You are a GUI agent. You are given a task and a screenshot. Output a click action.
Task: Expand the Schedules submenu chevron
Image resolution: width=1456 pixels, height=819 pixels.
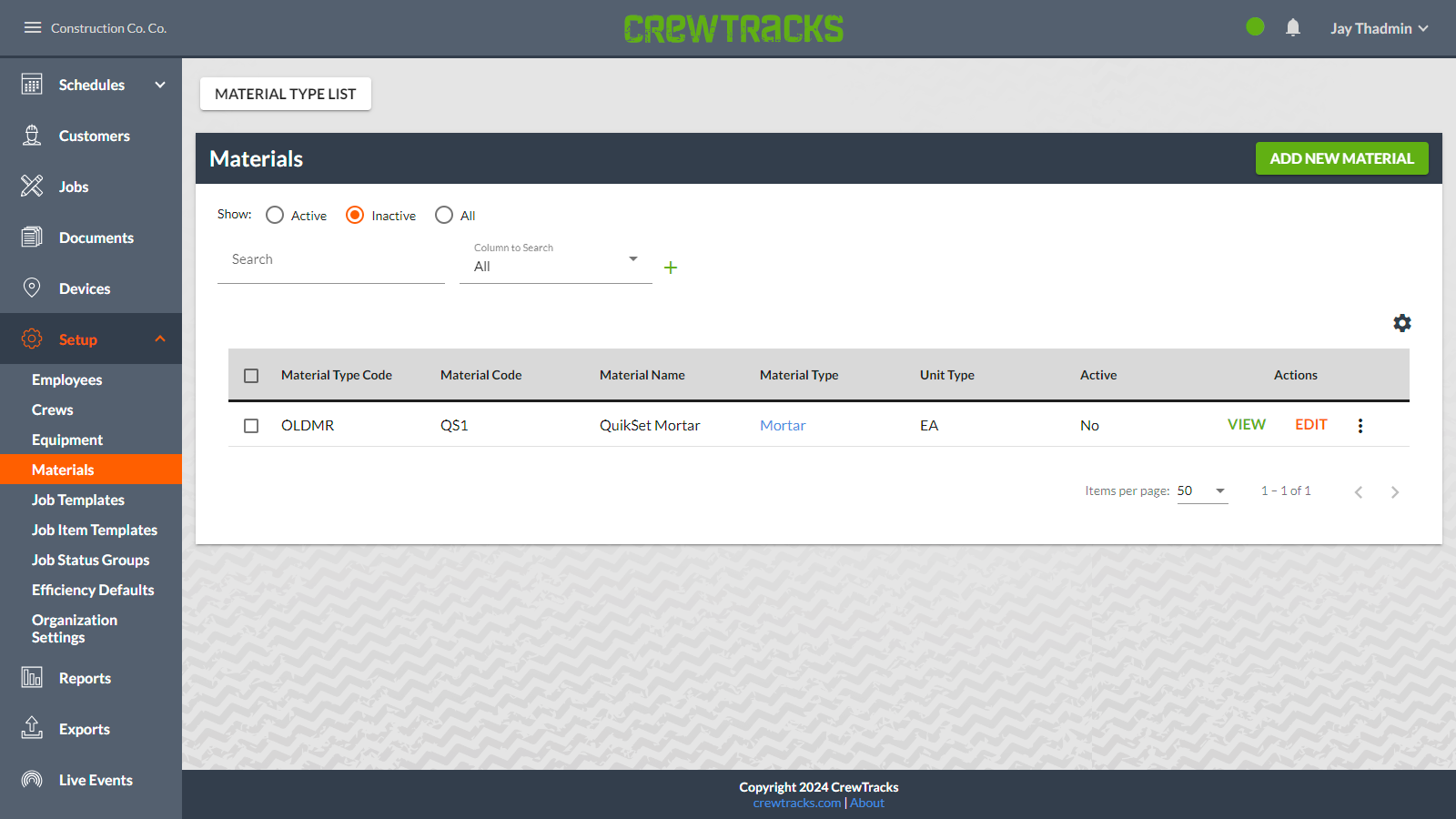tap(160, 85)
